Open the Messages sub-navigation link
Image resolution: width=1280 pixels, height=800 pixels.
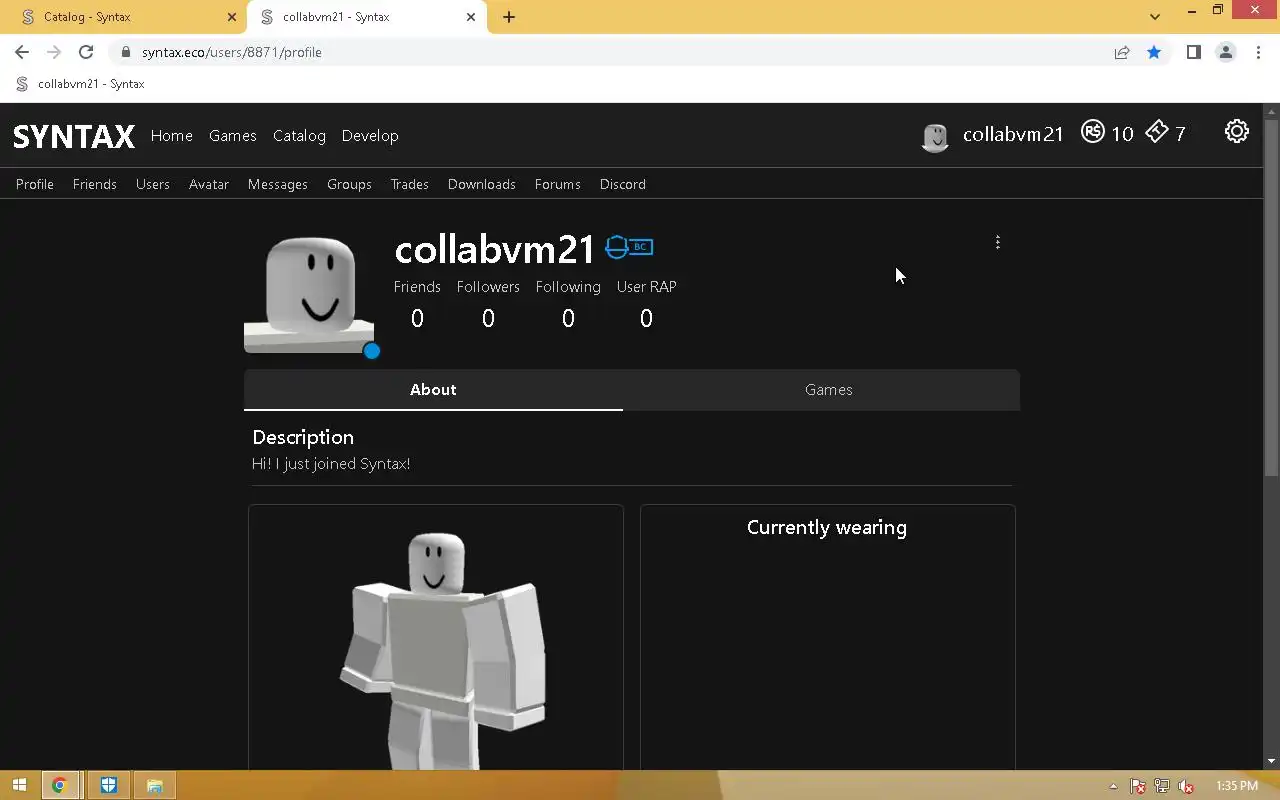pos(278,184)
